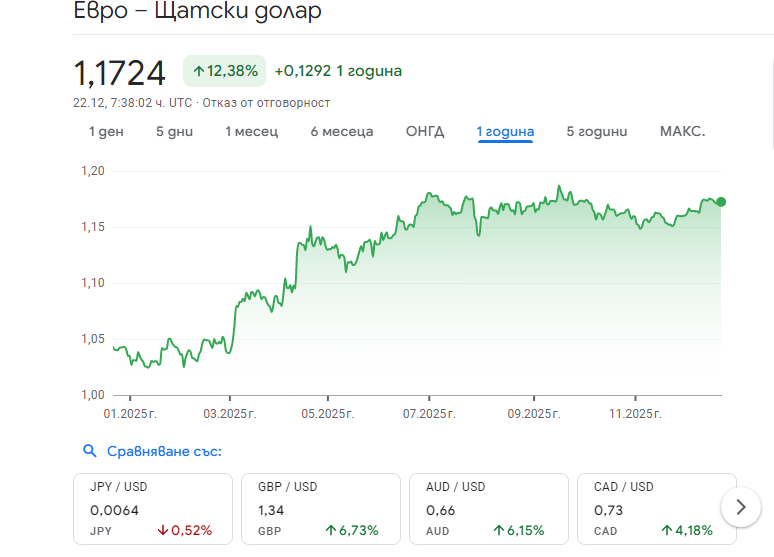Click the 12,38% change badge
Viewport: 774px width, 557px height.
click(x=225, y=71)
